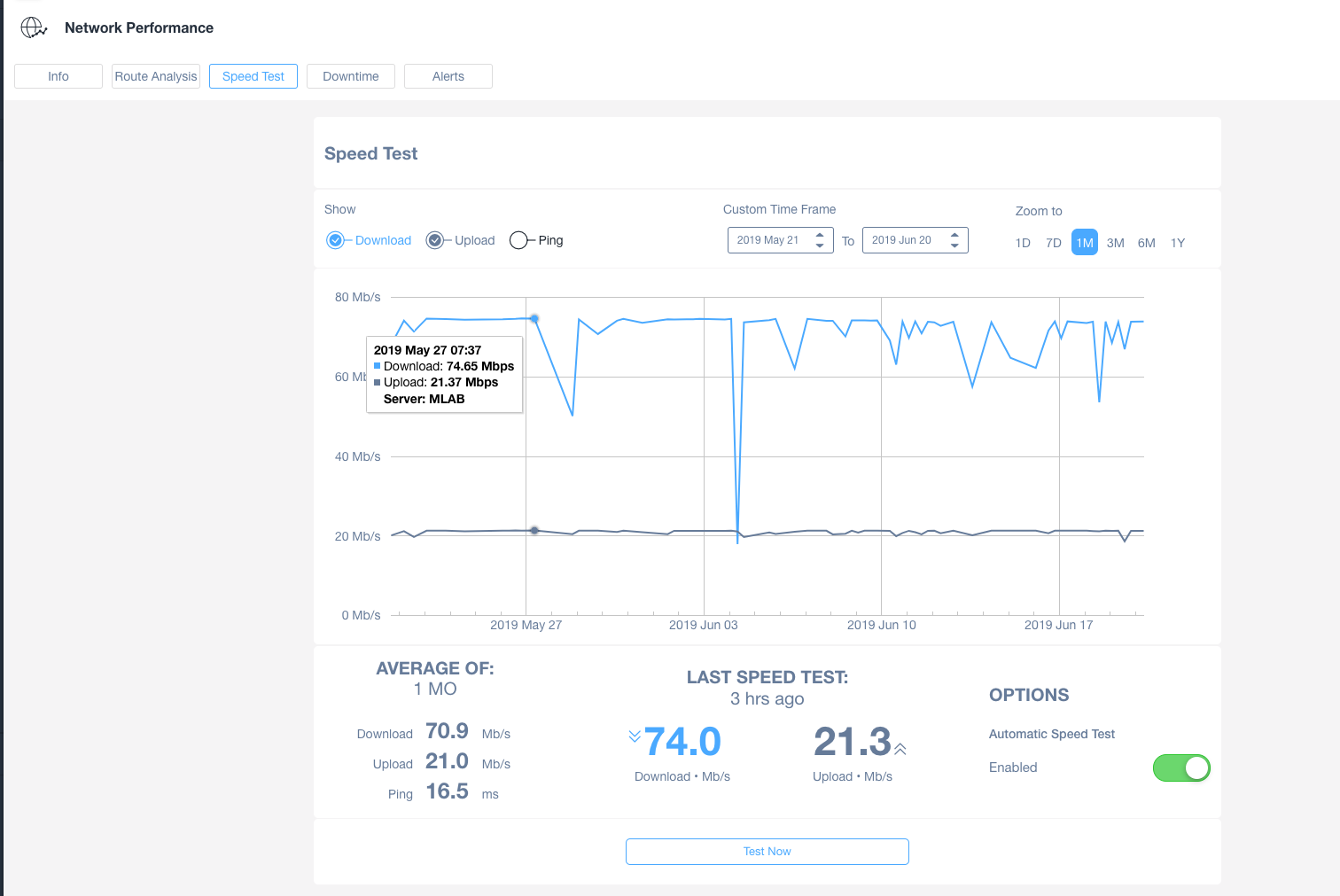The height and width of the screenshot is (896, 1340).
Task: Click the upload double-chevron icon beside 21.3
Action: (x=900, y=749)
